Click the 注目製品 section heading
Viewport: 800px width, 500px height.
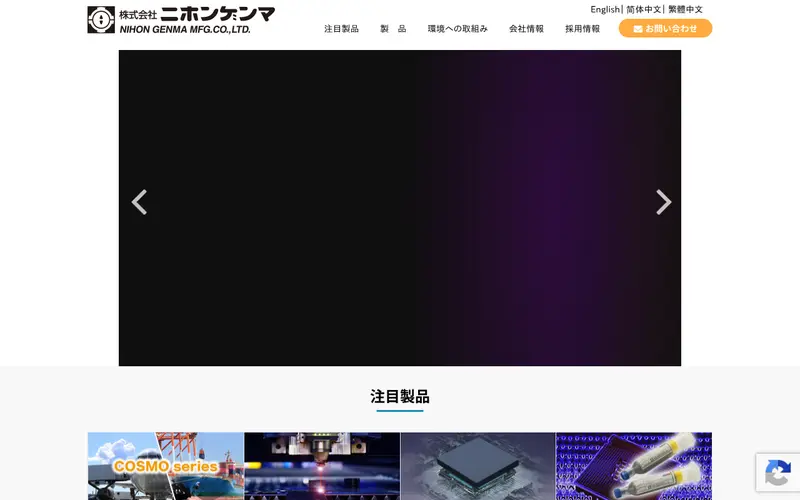click(400, 396)
